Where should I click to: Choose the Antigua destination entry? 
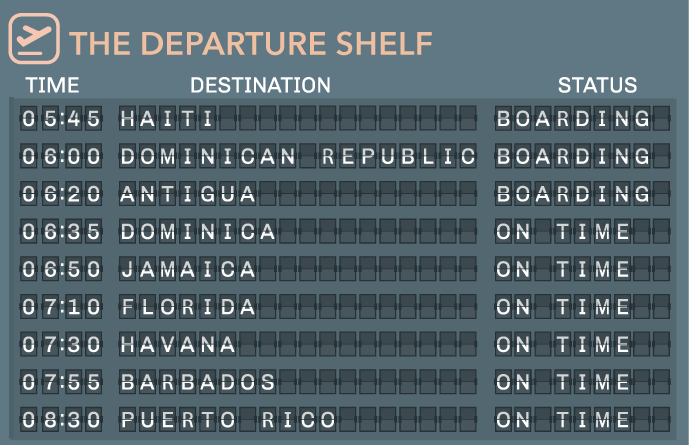[188, 194]
